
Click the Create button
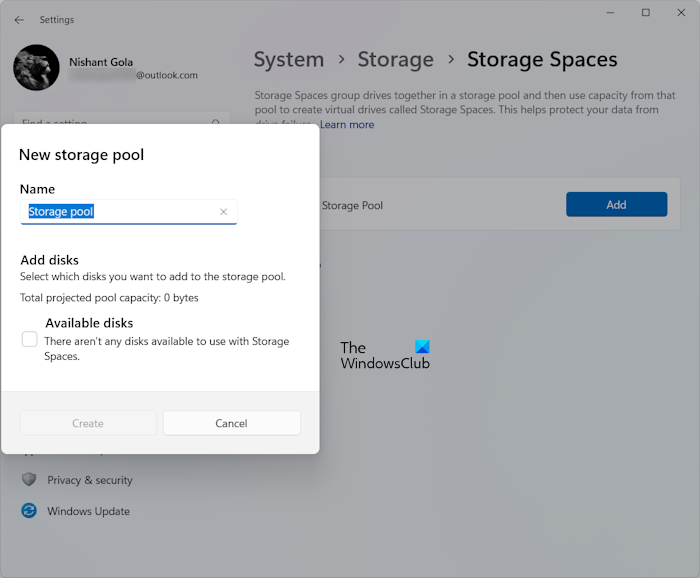(x=88, y=423)
